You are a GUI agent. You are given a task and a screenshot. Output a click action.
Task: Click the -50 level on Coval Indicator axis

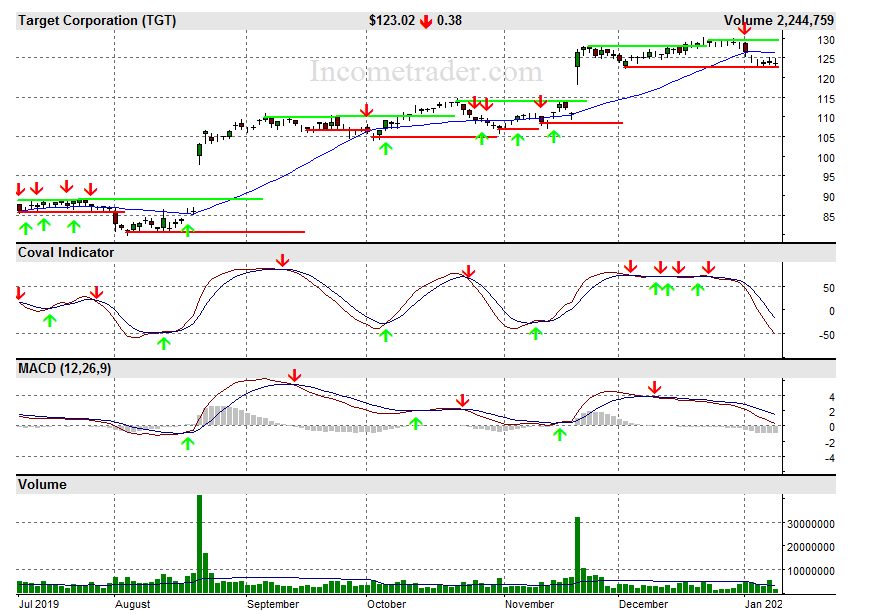tap(827, 335)
